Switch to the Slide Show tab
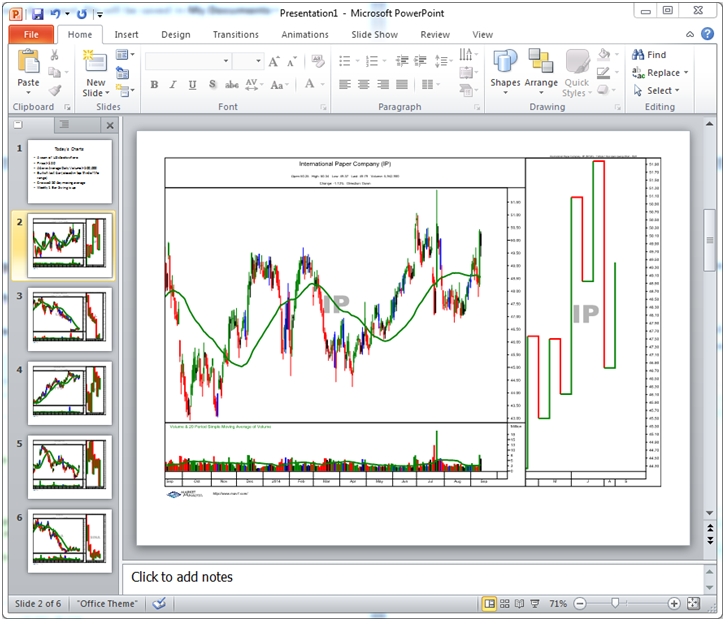 (375, 35)
